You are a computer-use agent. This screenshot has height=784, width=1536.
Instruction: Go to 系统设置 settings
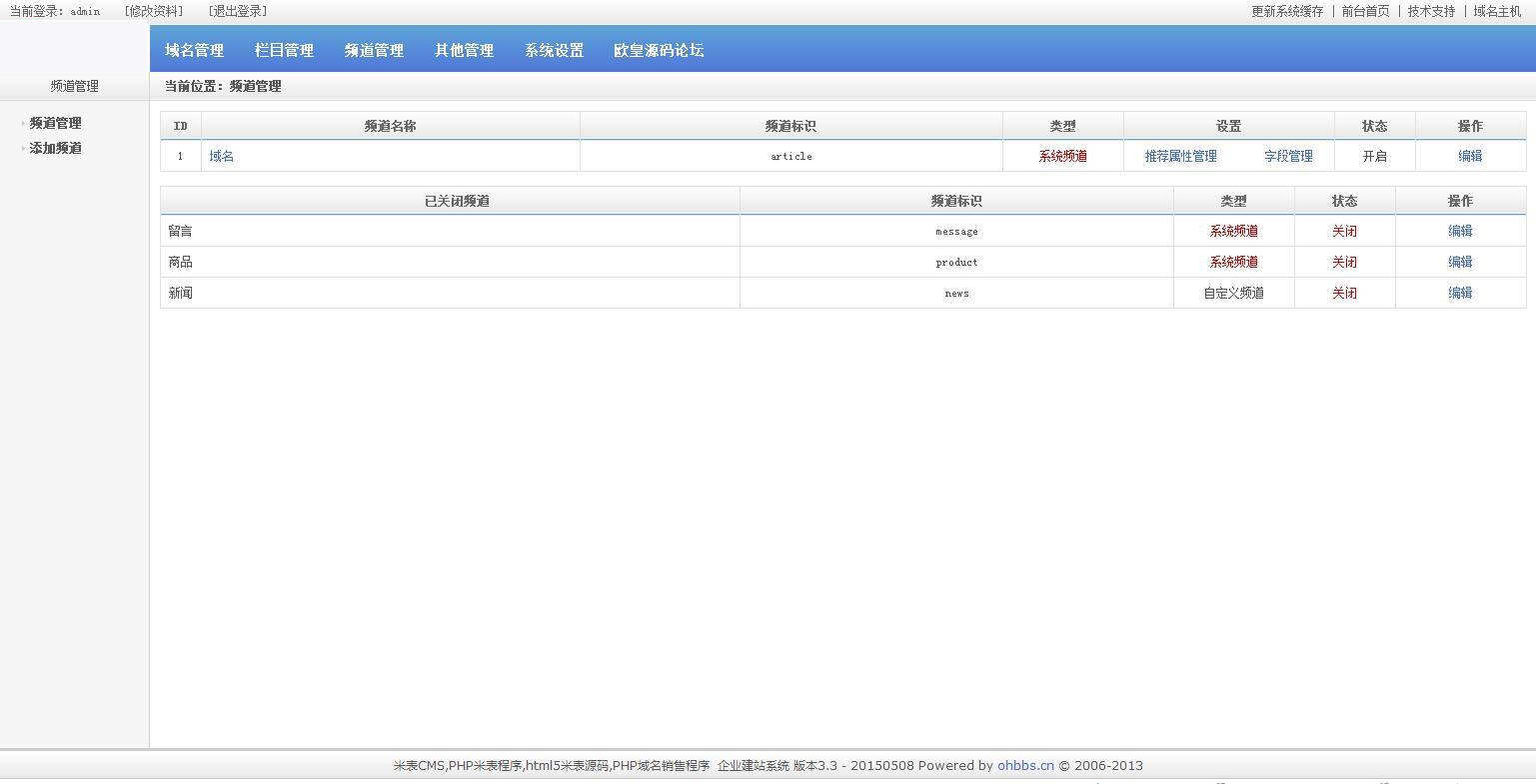click(553, 50)
